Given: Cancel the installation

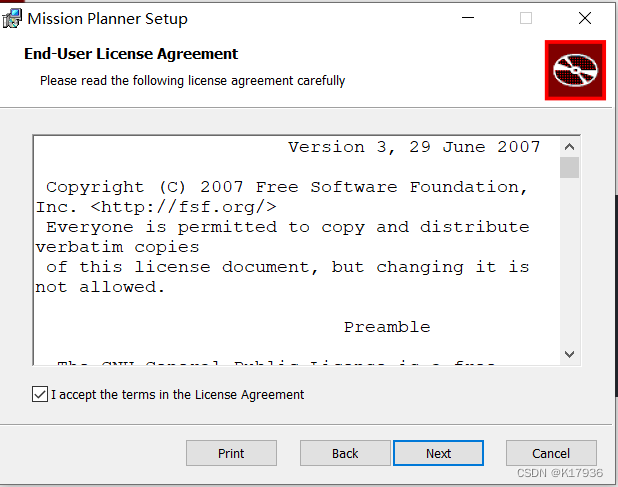Looking at the screenshot, I should click(551, 453).
